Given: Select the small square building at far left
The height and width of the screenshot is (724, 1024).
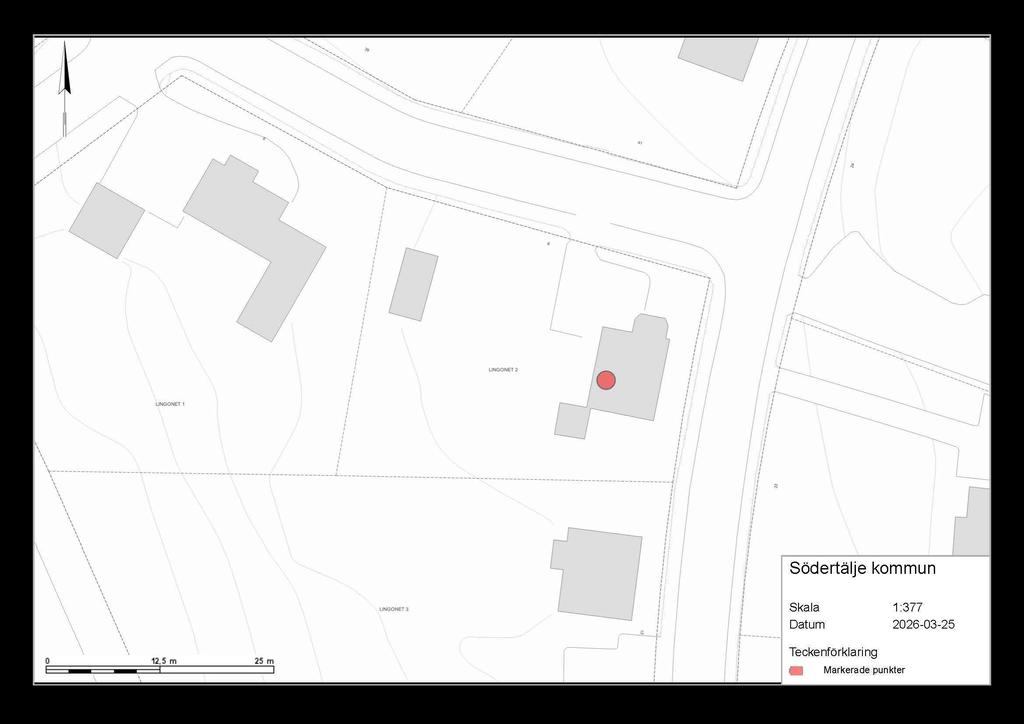Looking at the screenshot, I should click(x=106, y=220).
